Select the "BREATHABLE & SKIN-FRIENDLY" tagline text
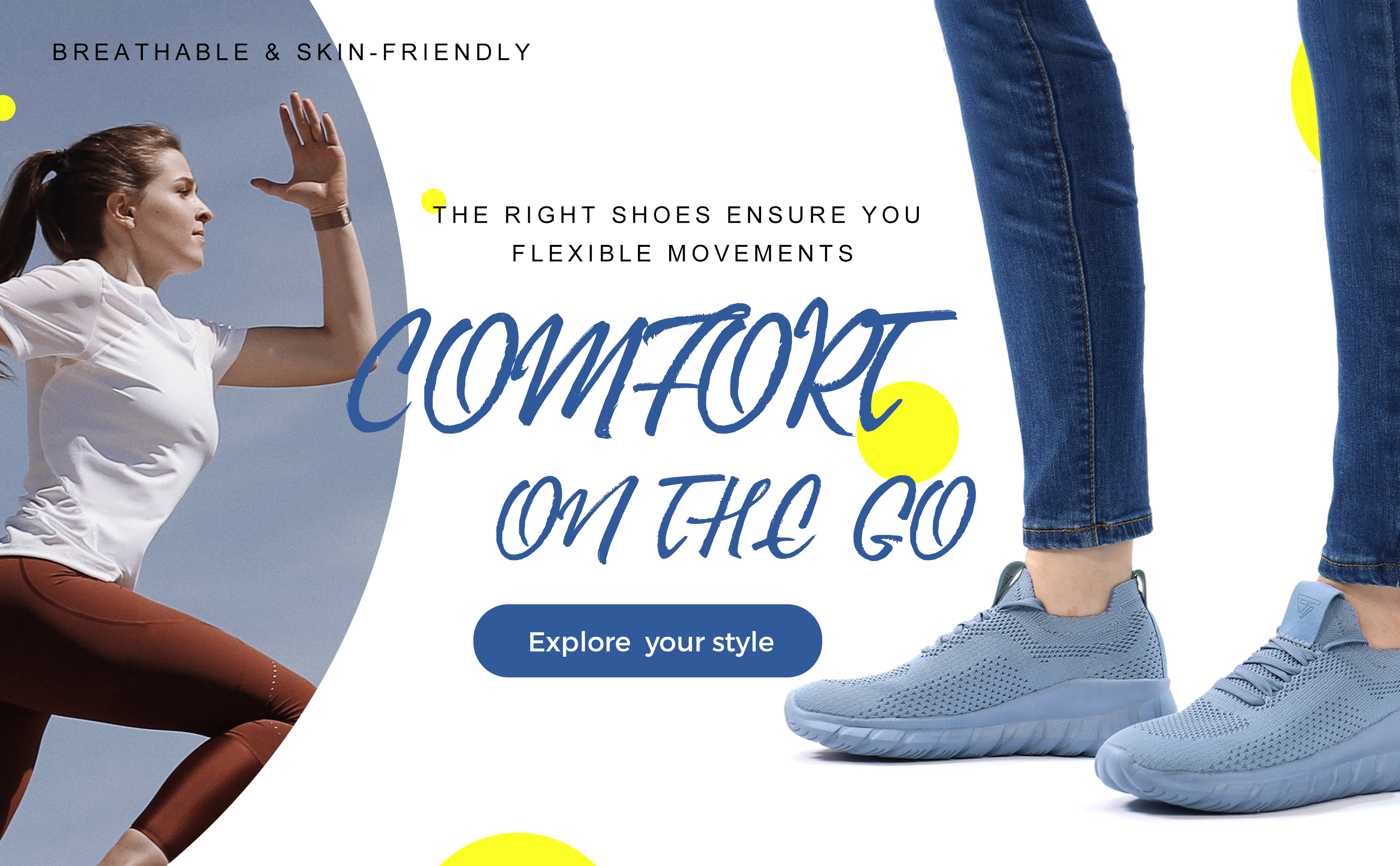This screenshot has width=1400, height=866. [292, 52]
